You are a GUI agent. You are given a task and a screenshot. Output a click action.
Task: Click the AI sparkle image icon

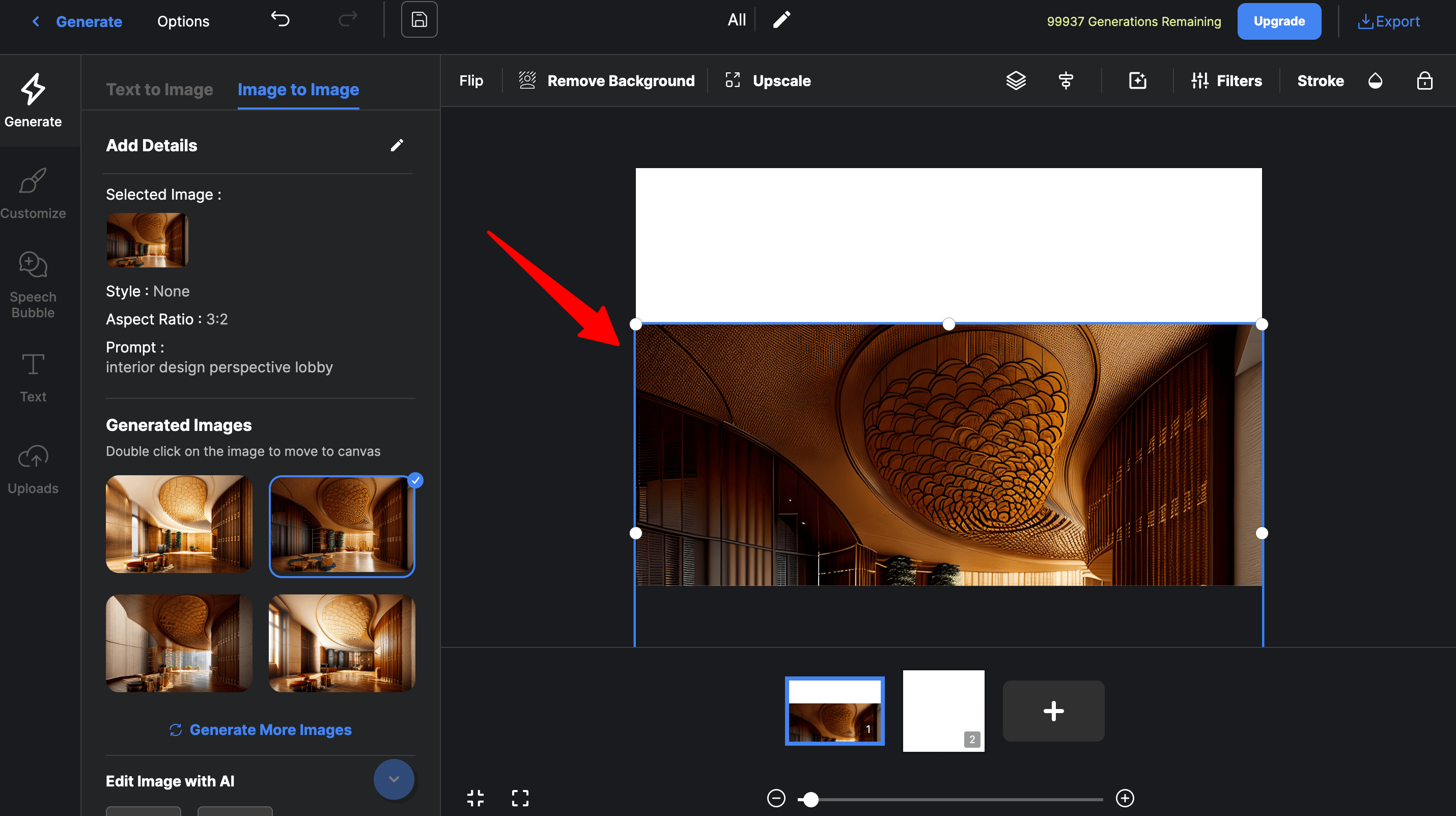coord(1137,81)
